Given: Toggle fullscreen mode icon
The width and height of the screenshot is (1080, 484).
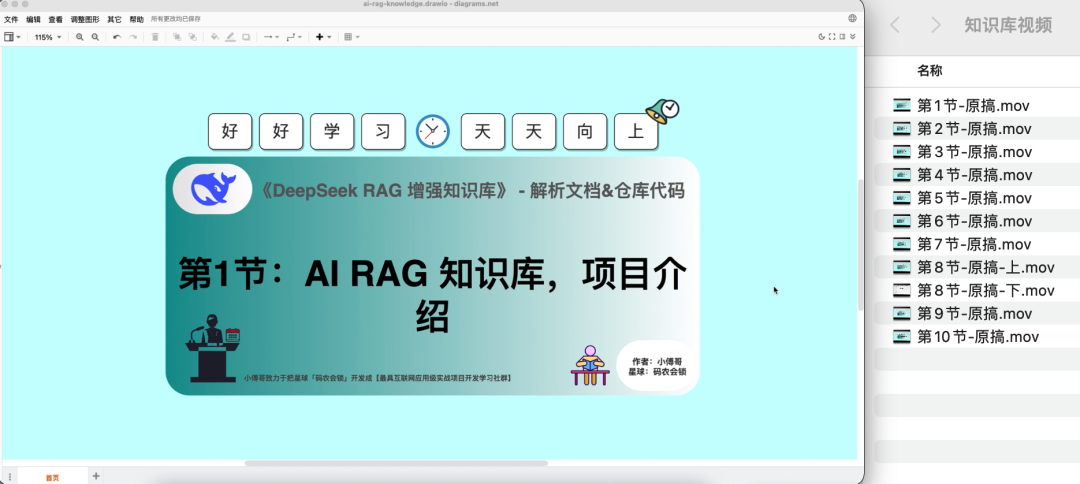Looking at the screenshot, I should 832,37.
